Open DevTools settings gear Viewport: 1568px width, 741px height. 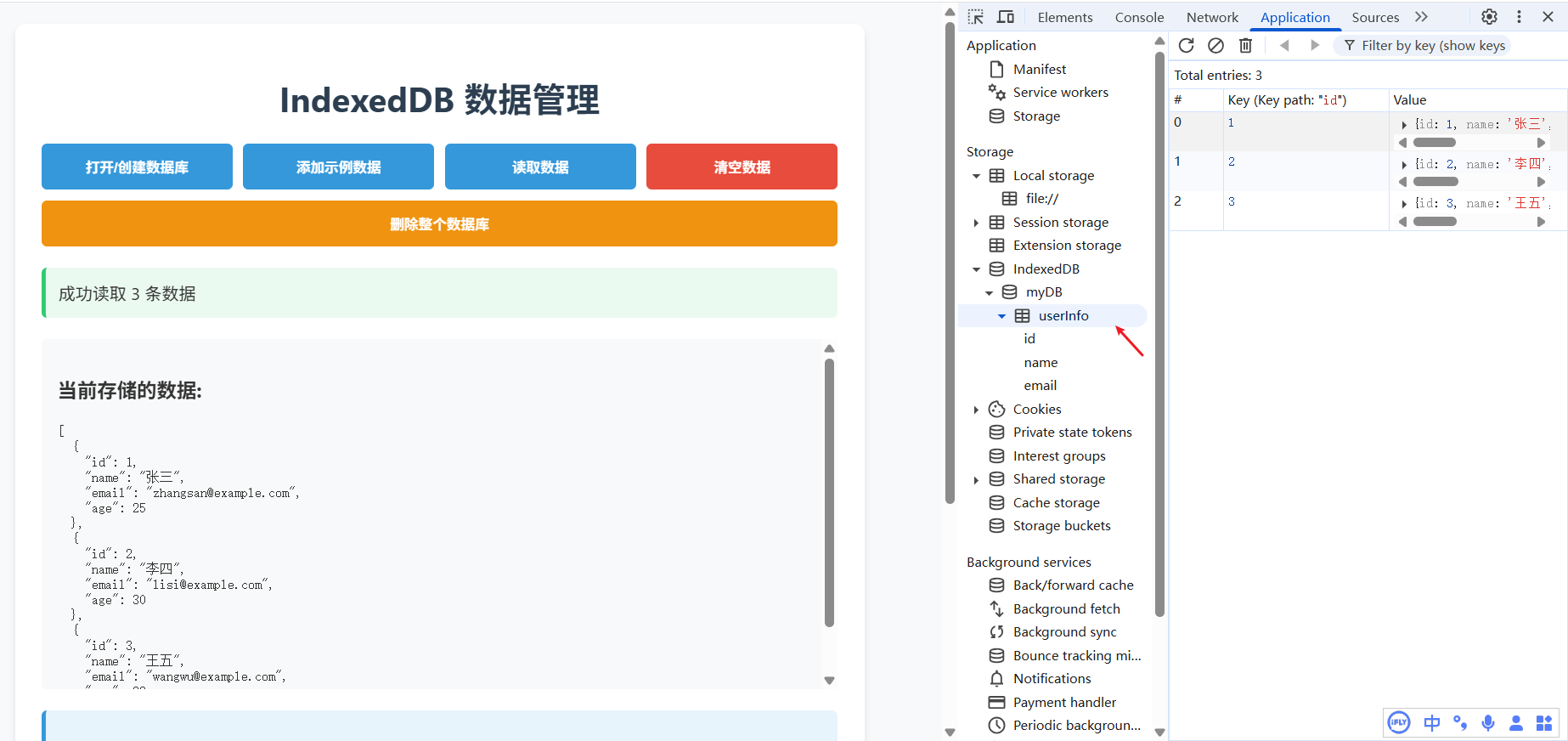tap(1489, 17)
